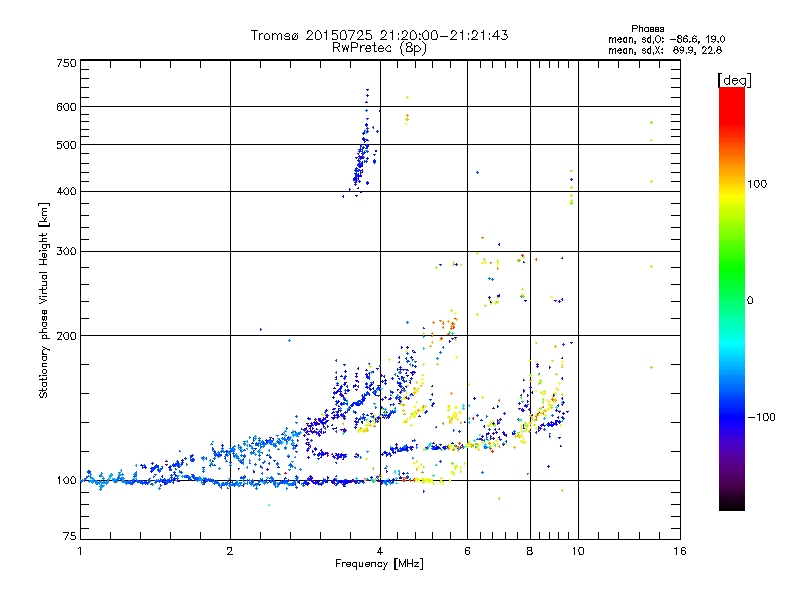The image size is (800, 600).
Task: Click the '[deg]' colorbar unit label
Action: click(x=734, y=80)
